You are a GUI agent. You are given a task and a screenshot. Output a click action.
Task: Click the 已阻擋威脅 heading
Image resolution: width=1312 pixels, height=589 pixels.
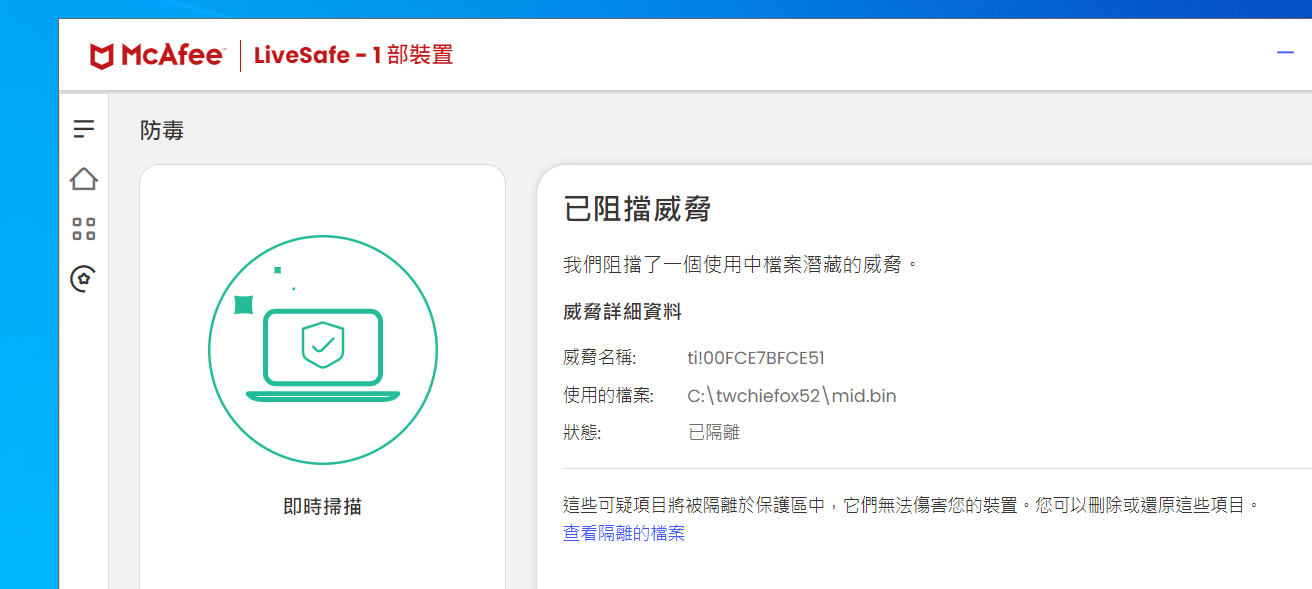pyautogui.click(x=637, y=210)
